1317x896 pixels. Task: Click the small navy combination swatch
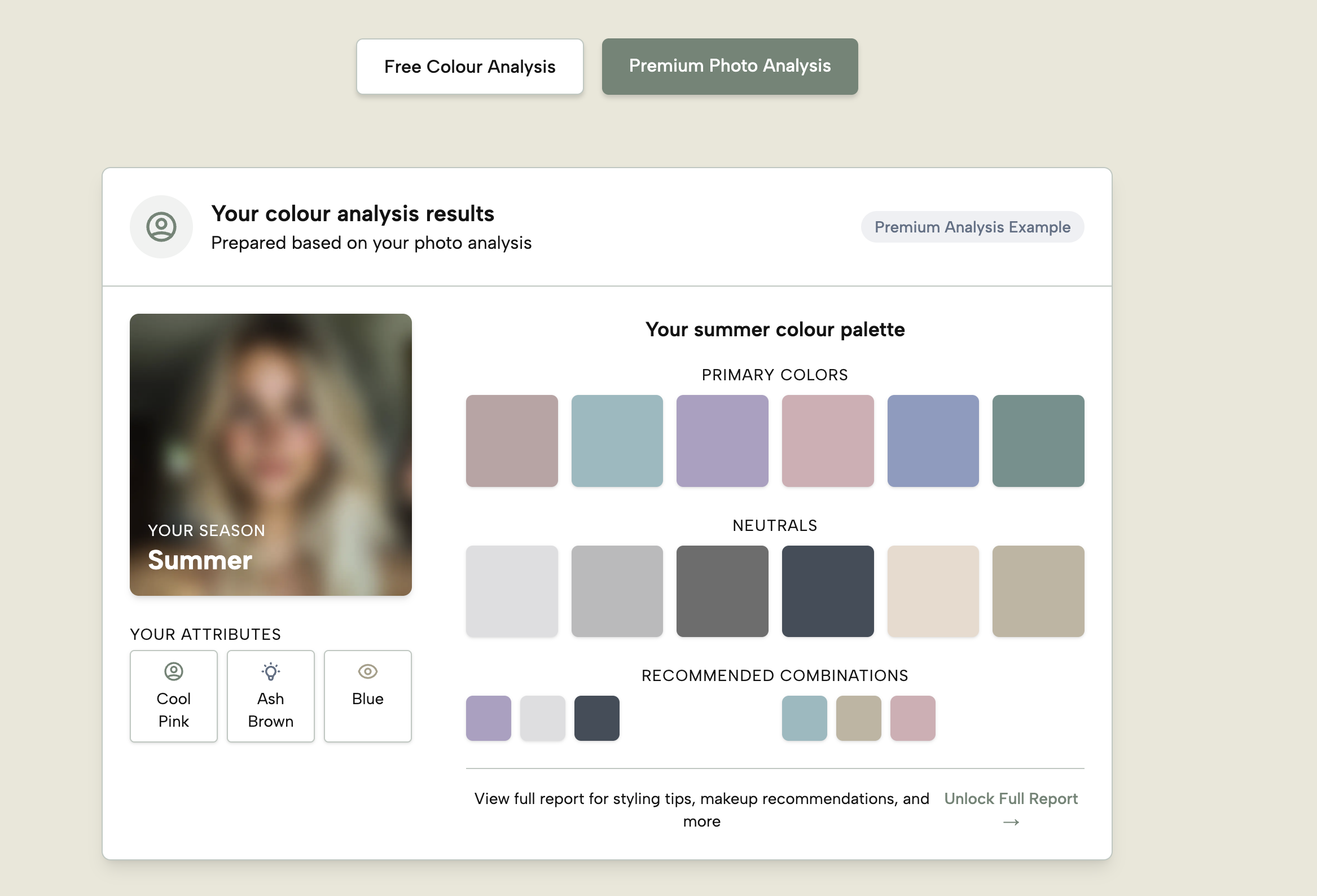click(x=596, y=718)
